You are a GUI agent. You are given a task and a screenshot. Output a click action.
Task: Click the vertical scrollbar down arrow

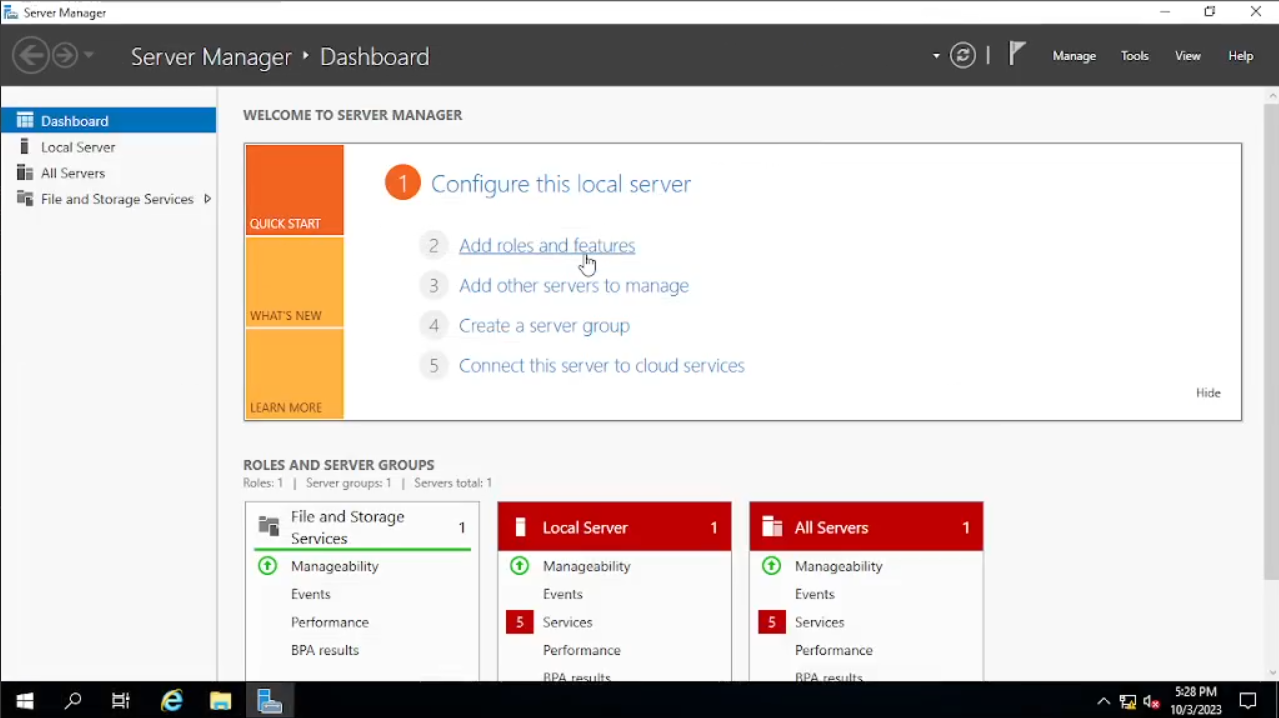click(x=1271, y=673)
